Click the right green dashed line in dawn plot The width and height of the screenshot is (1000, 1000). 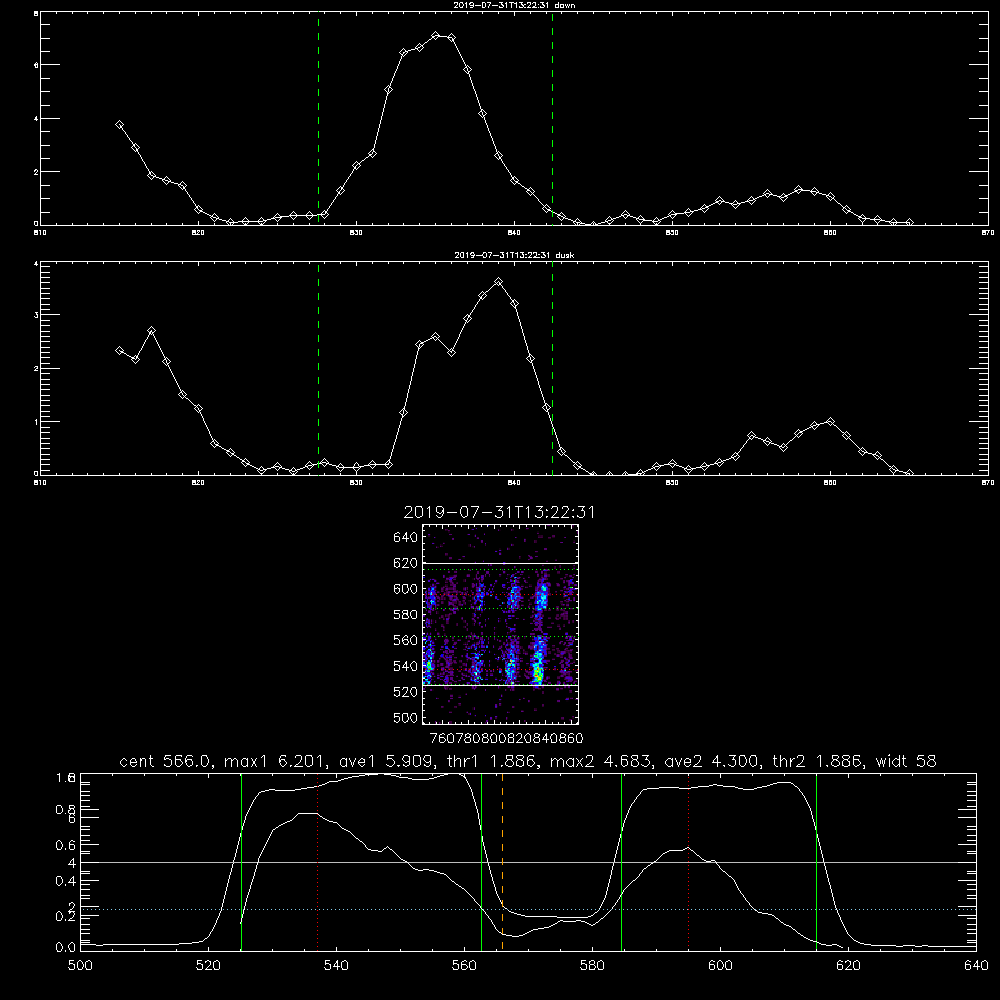pyautogui.click(x=552, y=118)
